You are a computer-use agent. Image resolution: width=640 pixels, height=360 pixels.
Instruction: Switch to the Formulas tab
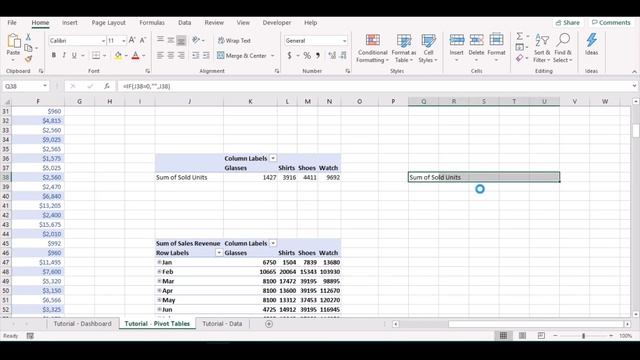(152, 22)
